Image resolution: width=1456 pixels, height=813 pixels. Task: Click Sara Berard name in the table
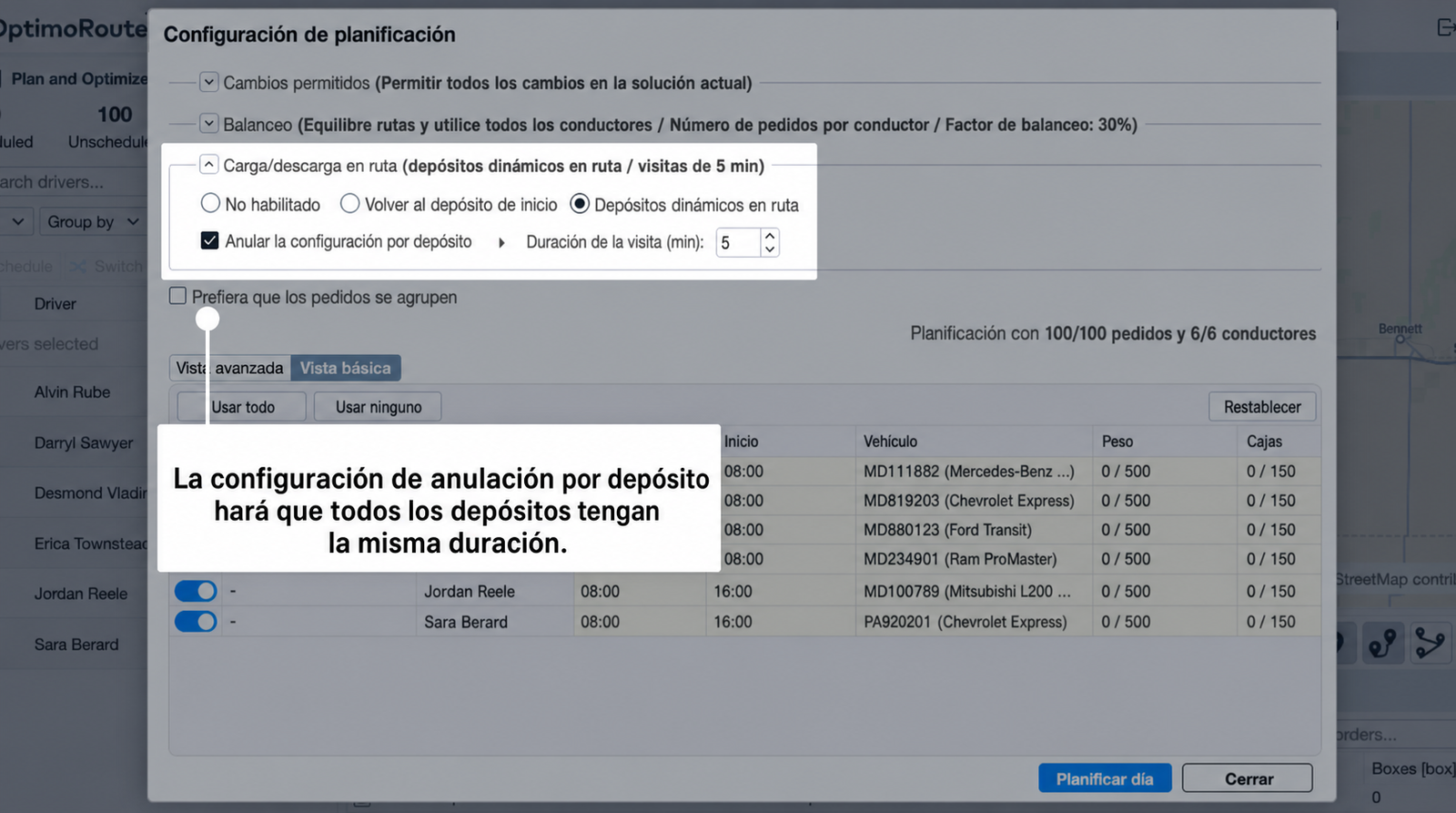pyautogui.click(x=466, y=622)
